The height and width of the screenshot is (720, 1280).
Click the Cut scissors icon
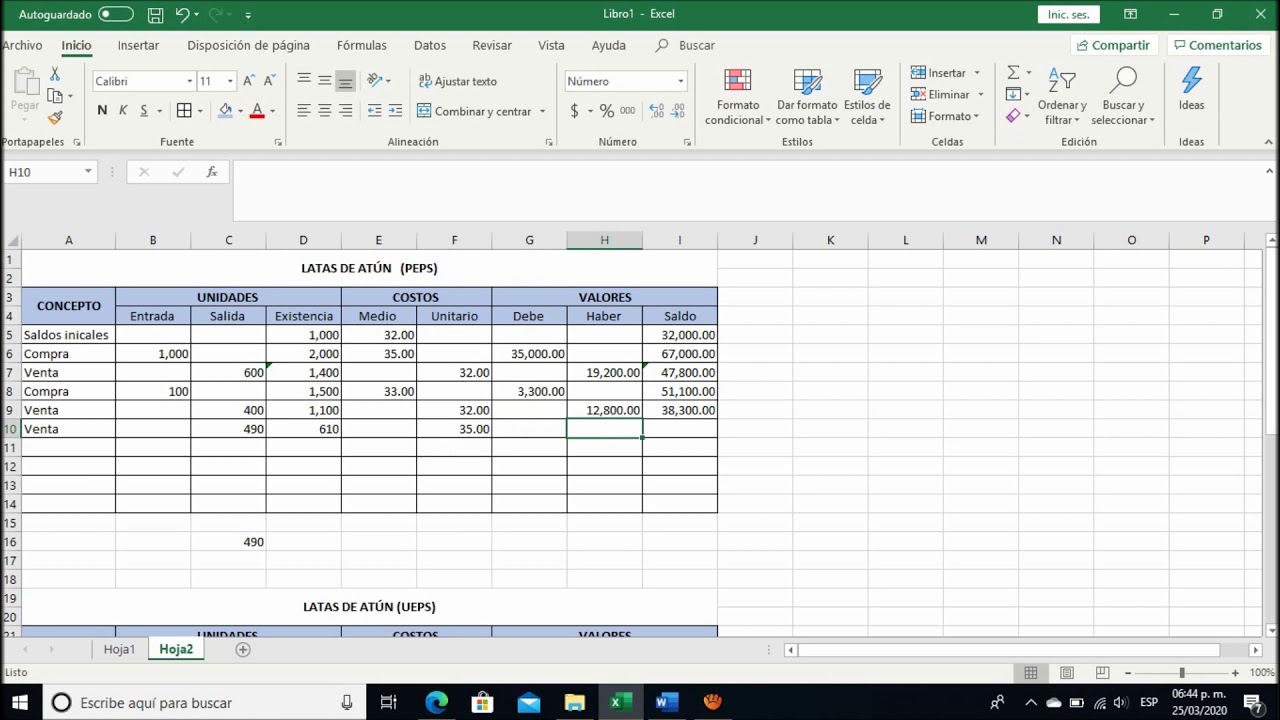coord(55,75)
